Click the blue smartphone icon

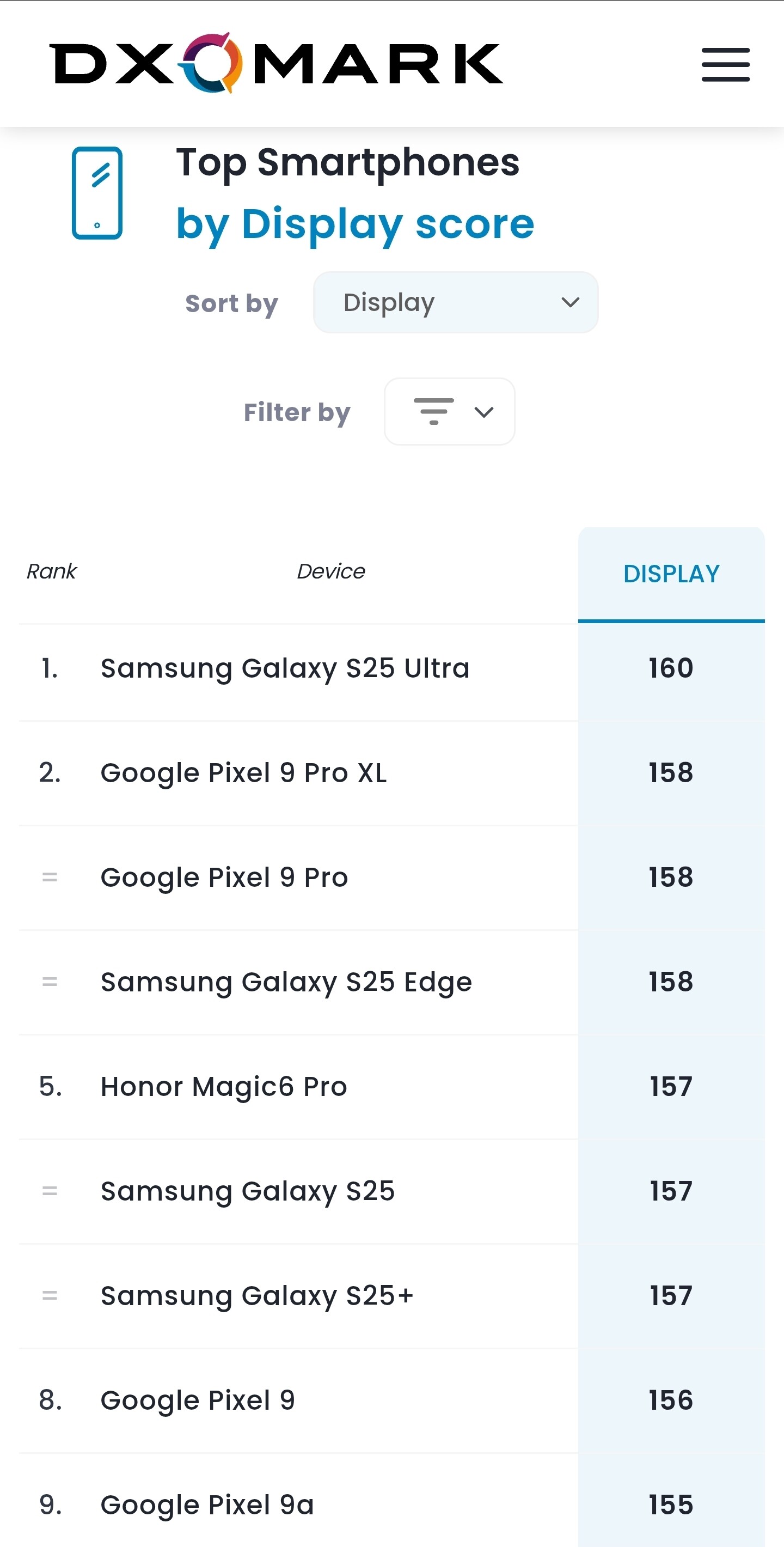(97, 193)
